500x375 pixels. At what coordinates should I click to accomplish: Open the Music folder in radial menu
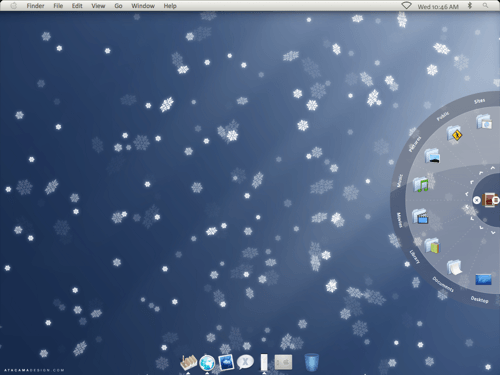pos(420,184)
